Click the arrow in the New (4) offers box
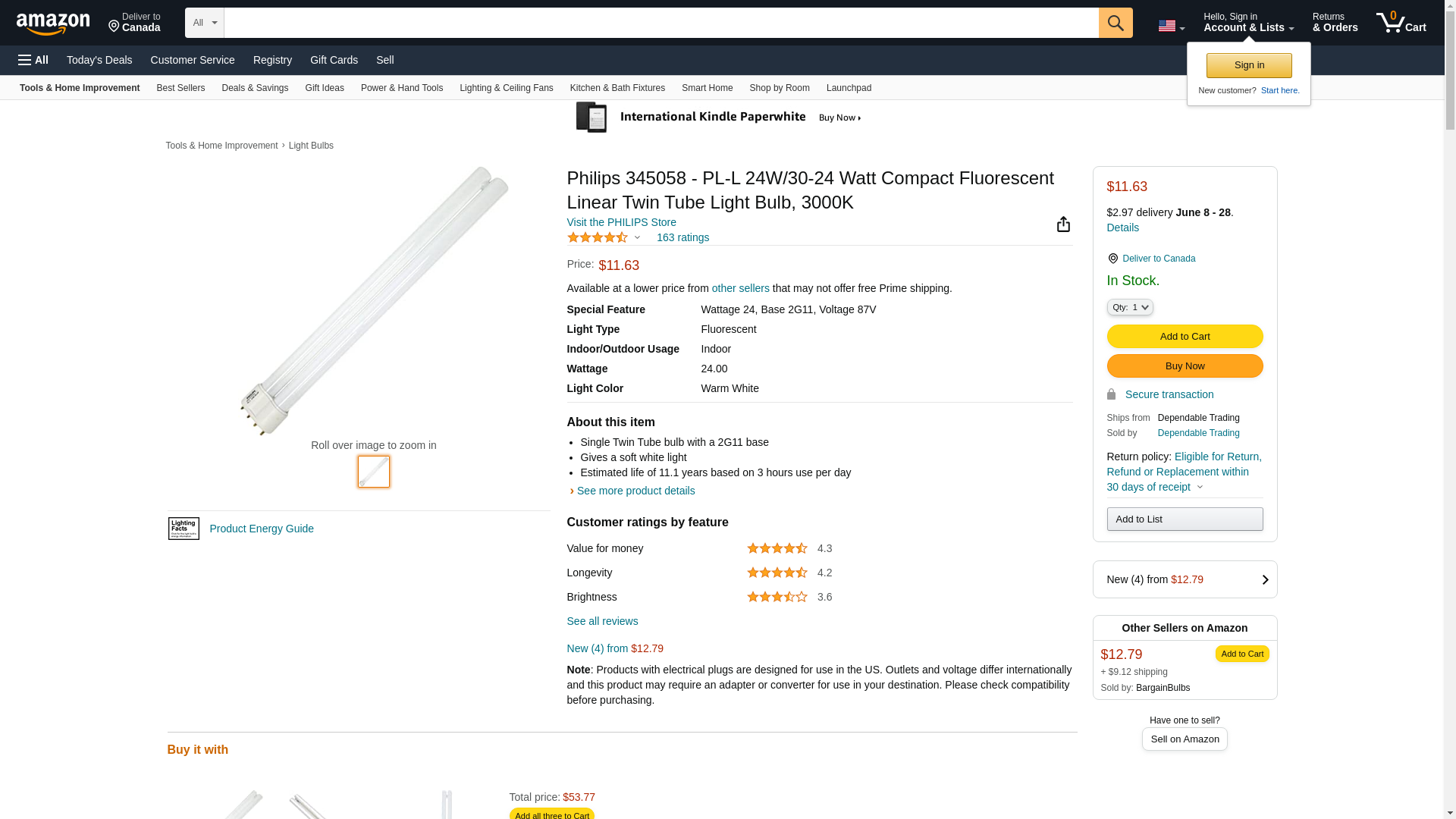 (x=1264, y=580)
